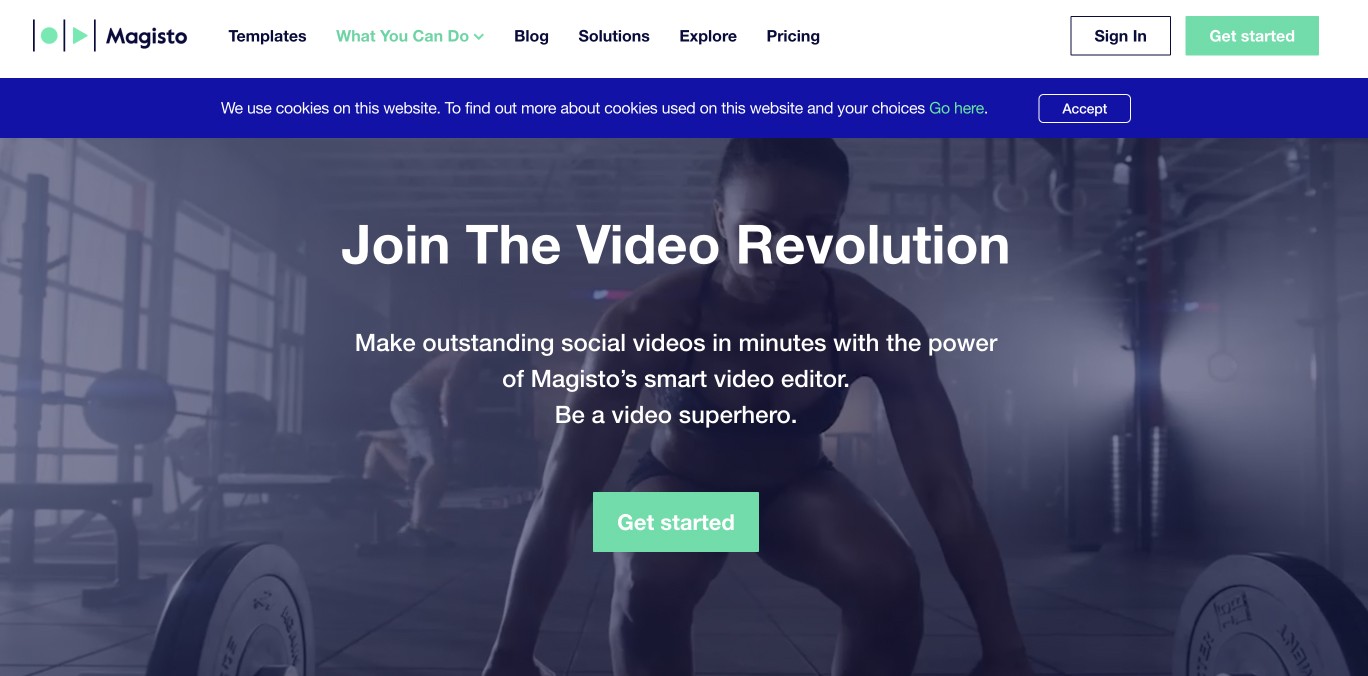Click the green play triangle logo icon

point(80,36)
